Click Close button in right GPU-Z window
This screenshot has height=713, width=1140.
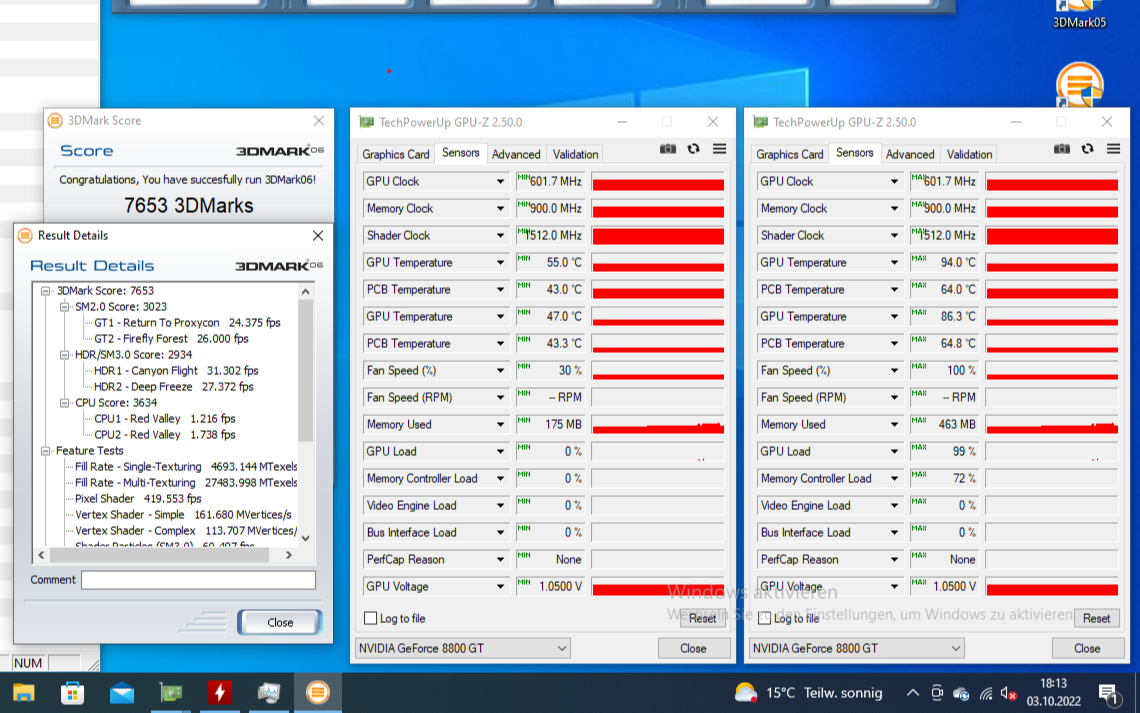click(1087, 648)
